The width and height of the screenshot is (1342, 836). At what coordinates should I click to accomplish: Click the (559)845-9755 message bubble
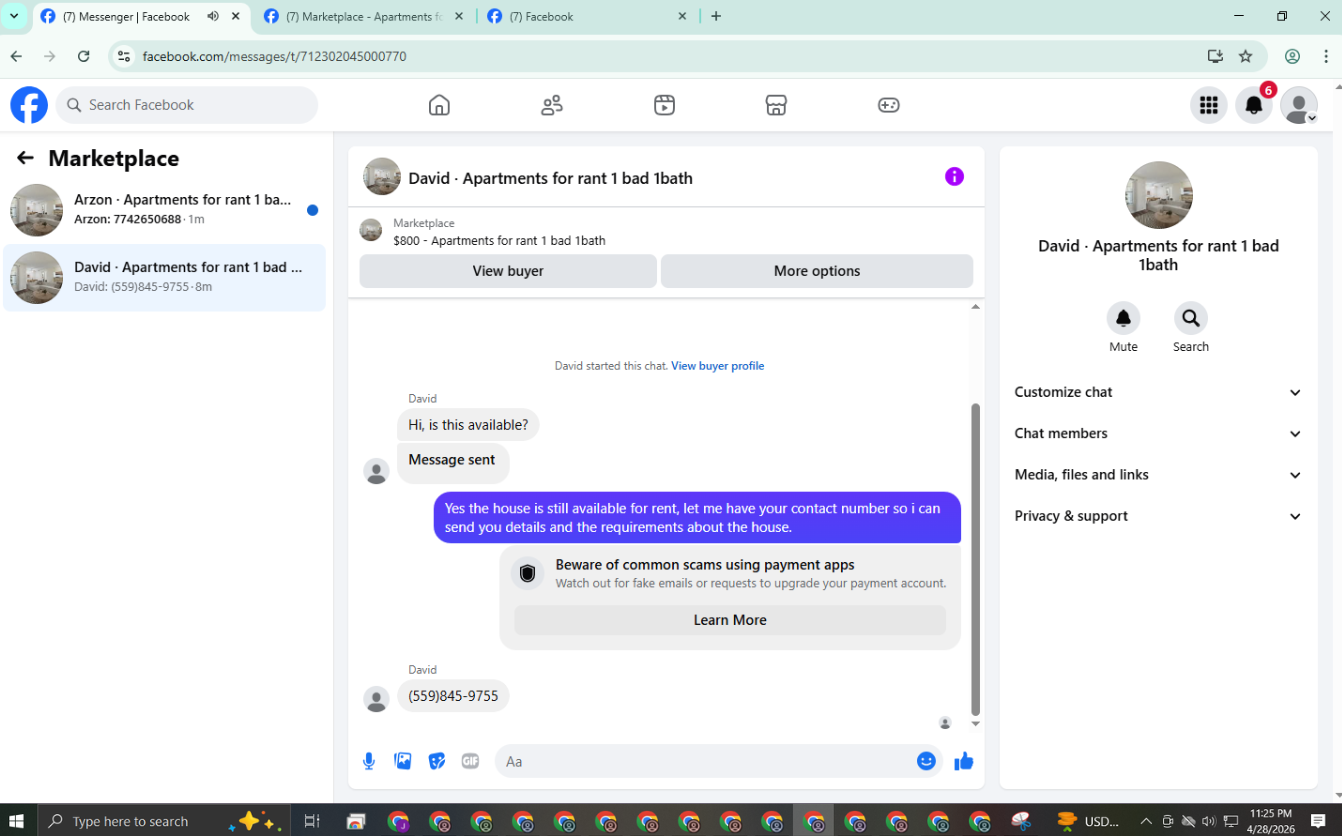(x=453, y=696)
